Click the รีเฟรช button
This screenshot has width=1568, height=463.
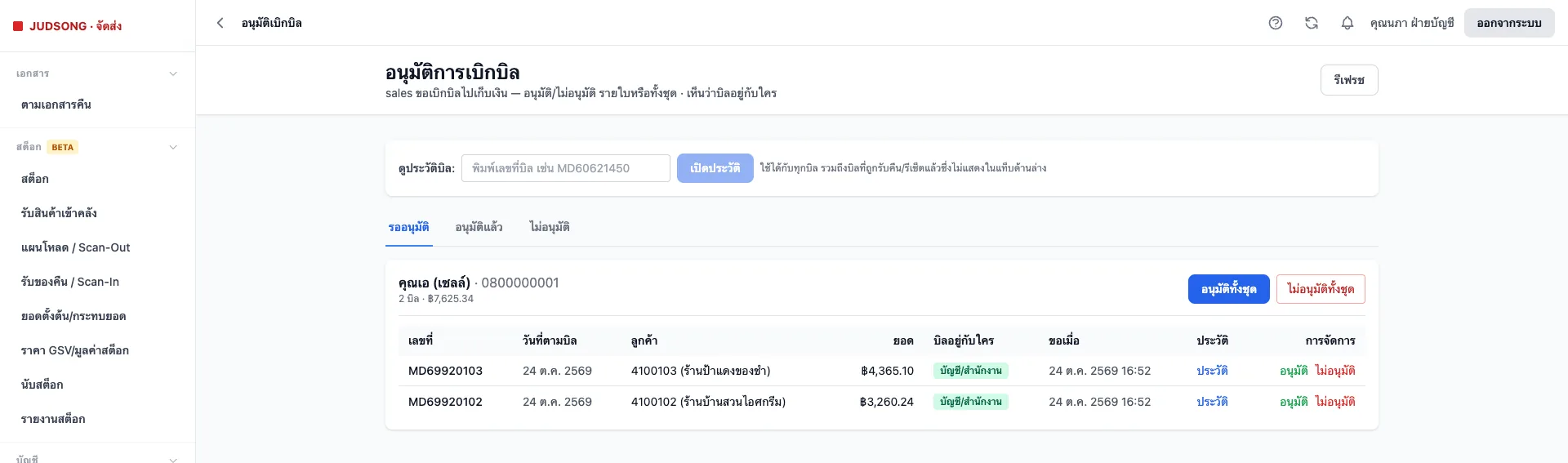coord(1349,80)
